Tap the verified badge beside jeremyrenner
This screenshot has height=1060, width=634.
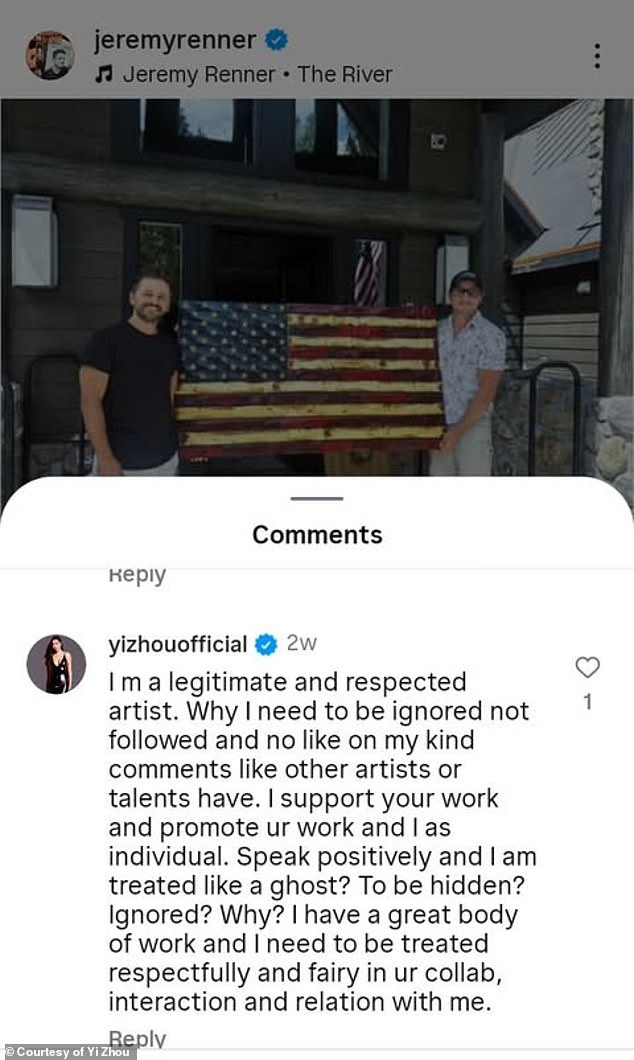tap(278, 41)
